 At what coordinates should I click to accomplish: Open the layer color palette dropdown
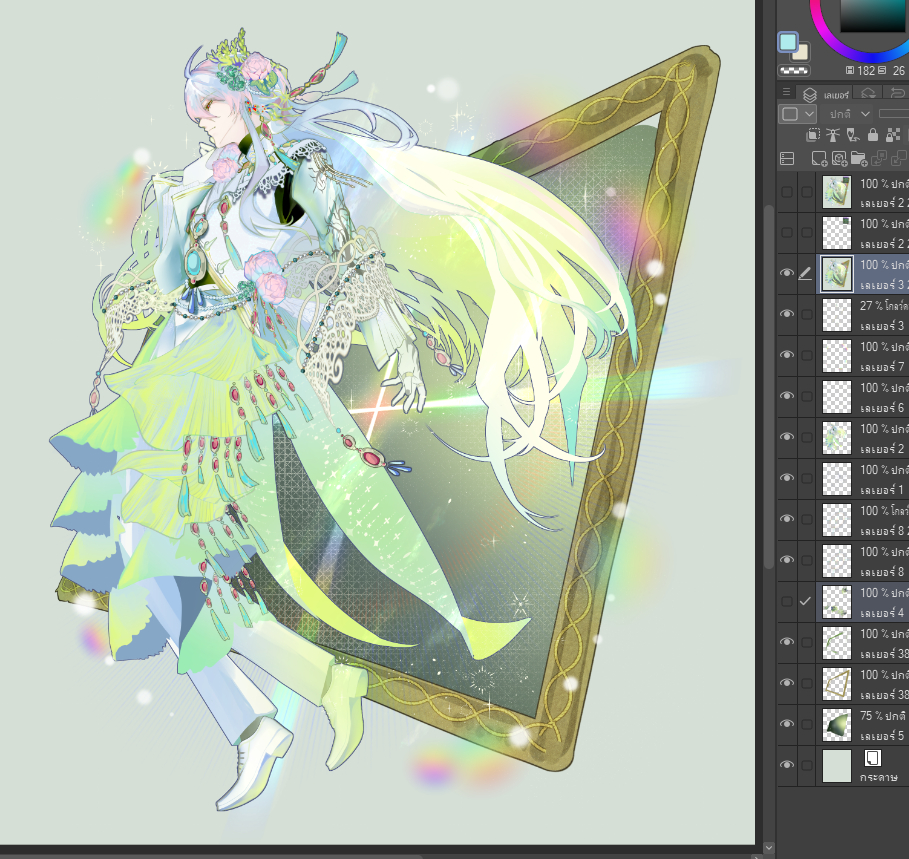click(x=797, y=114)
